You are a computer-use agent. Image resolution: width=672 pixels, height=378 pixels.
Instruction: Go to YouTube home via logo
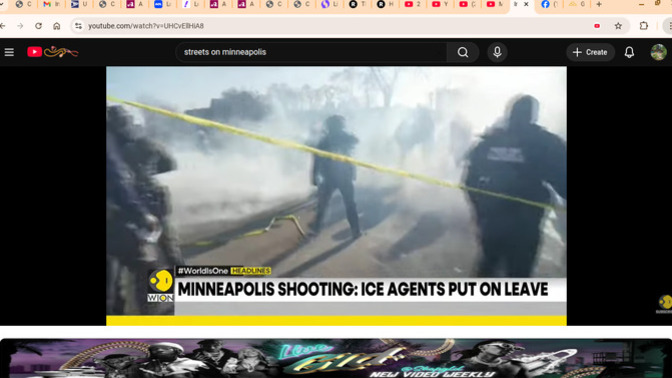tap(52, 52)
